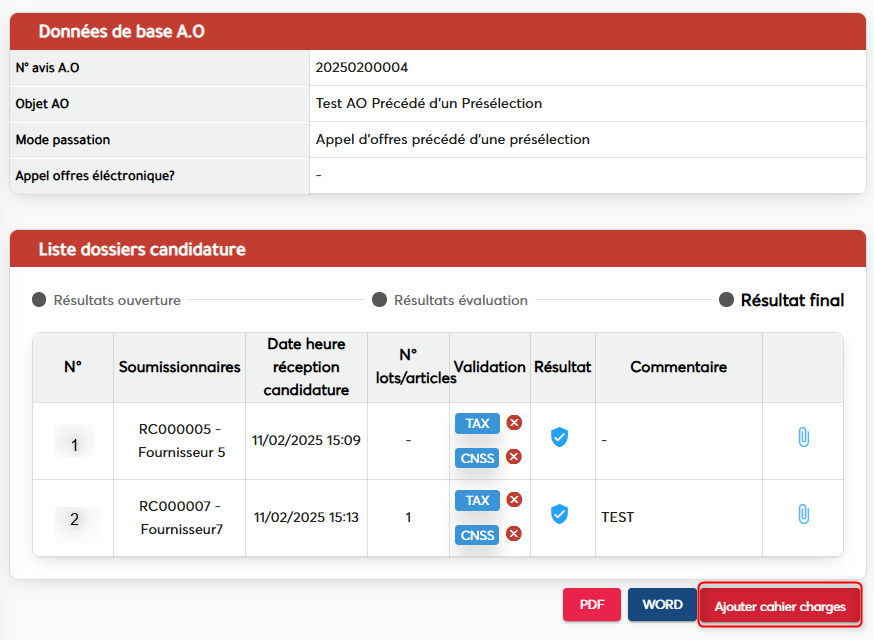
Task: Open the paperclip attachment for row 2
Action: 802,514
